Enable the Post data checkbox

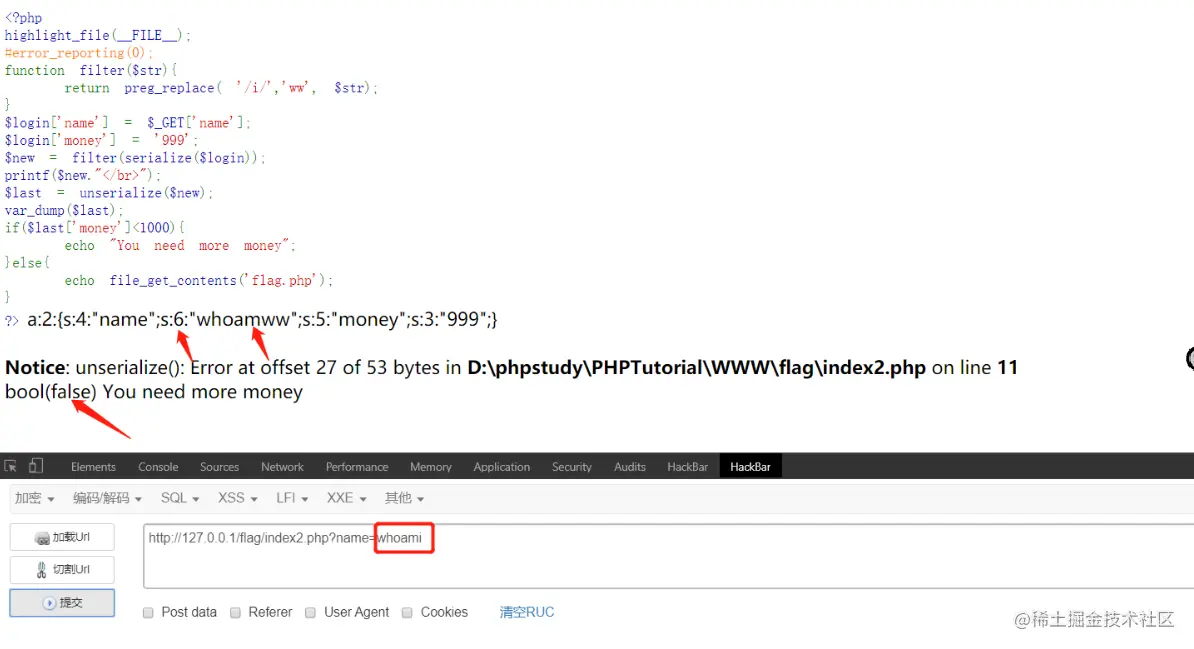[148, 612]
